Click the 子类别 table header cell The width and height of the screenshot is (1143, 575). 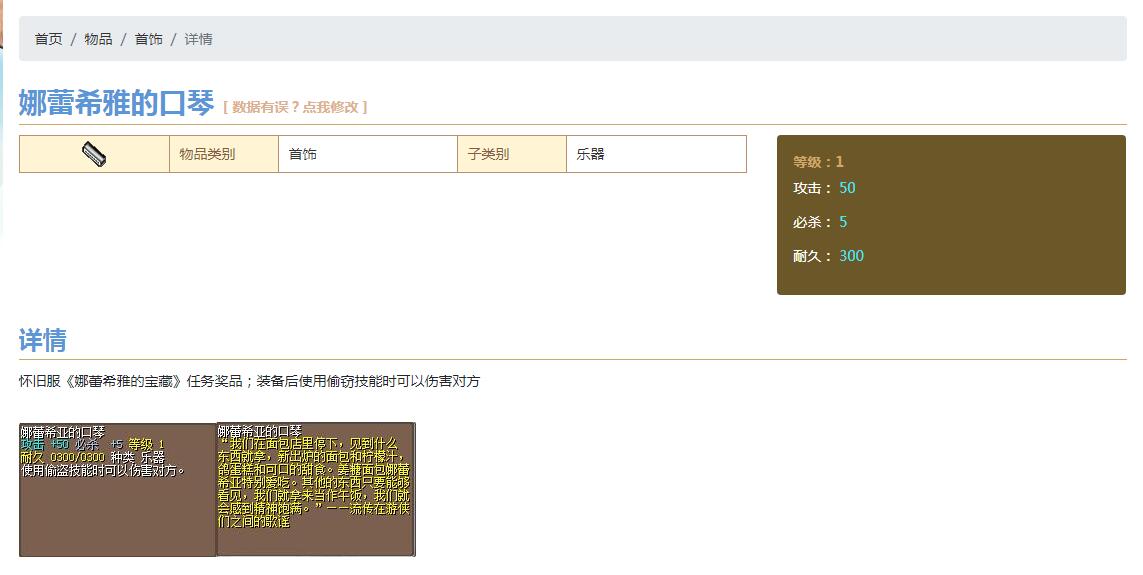click(x=488, y=154)
